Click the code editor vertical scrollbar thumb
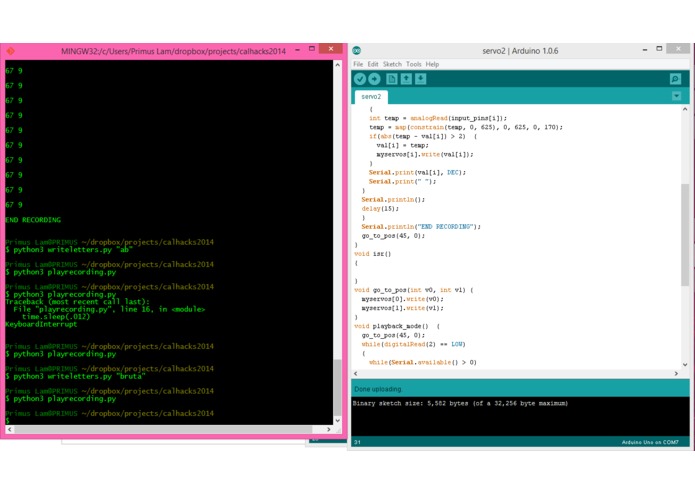This screenshot has width=695, height=494. click(x=685, y=235)
